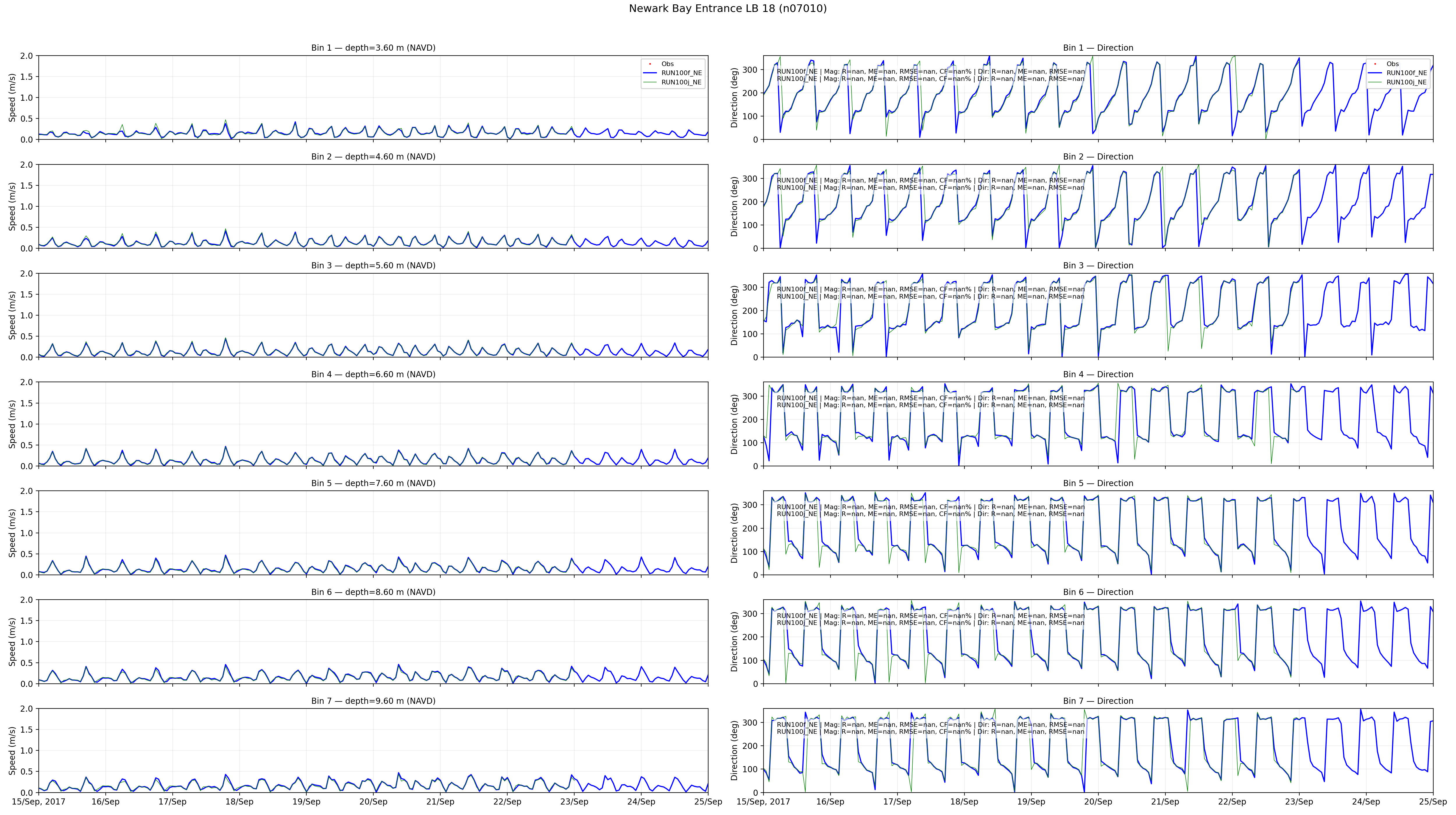Select the 'Bin 6 — Direction' subplot title
Screen dimensions: 1456x815
tap(1098, 592)
